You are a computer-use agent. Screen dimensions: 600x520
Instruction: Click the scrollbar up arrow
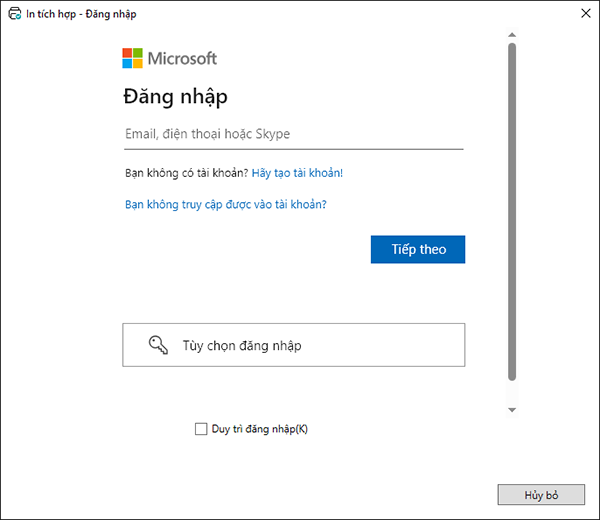(512, 35)
